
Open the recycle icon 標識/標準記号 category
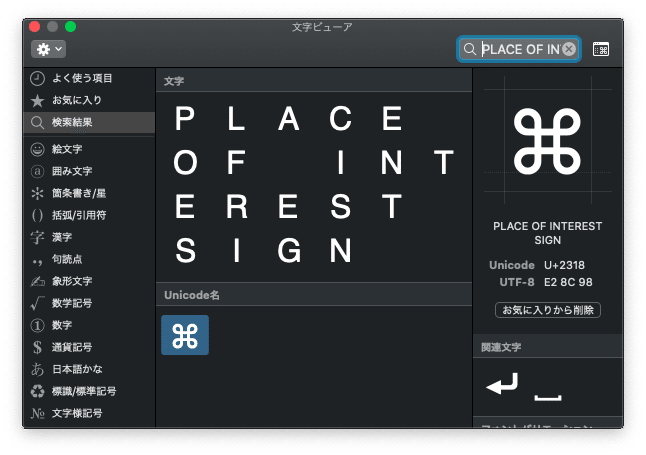tap(37, 391)
